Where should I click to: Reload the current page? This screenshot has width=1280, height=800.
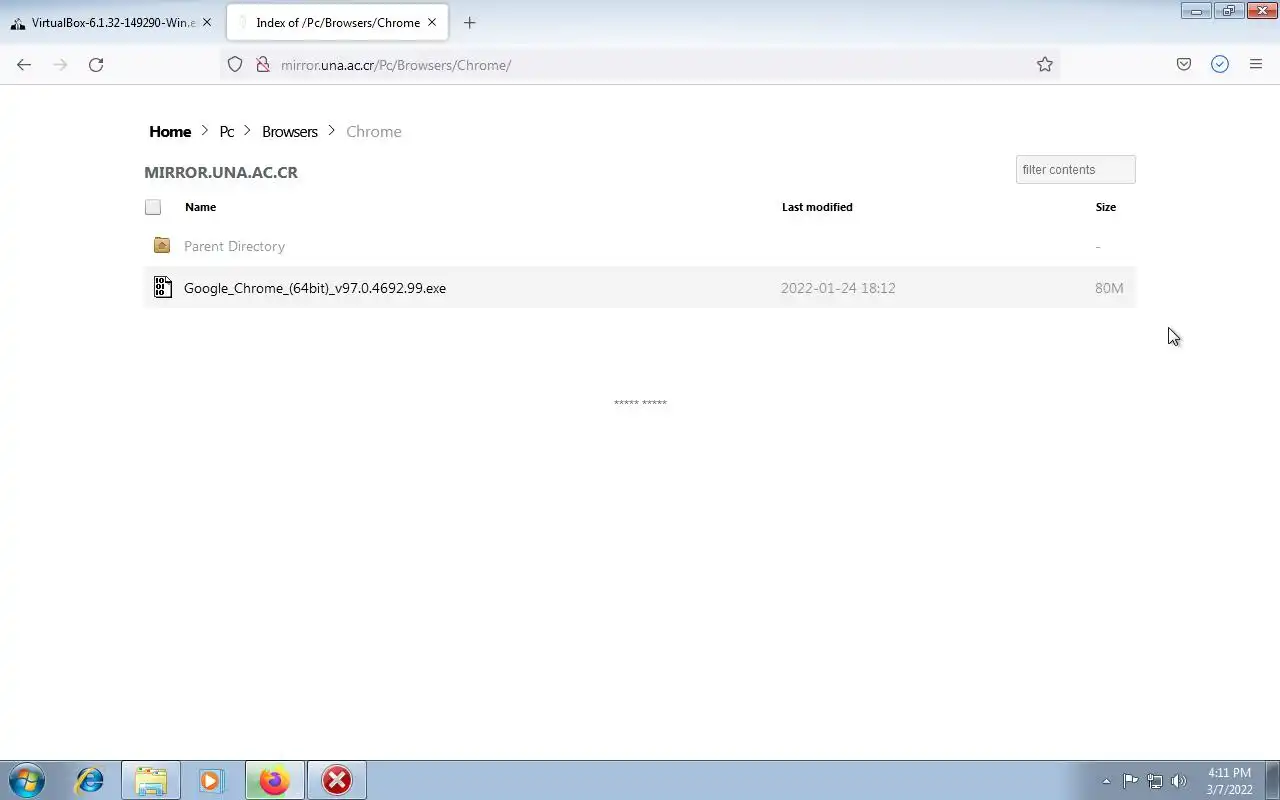(x=96, y=64)
